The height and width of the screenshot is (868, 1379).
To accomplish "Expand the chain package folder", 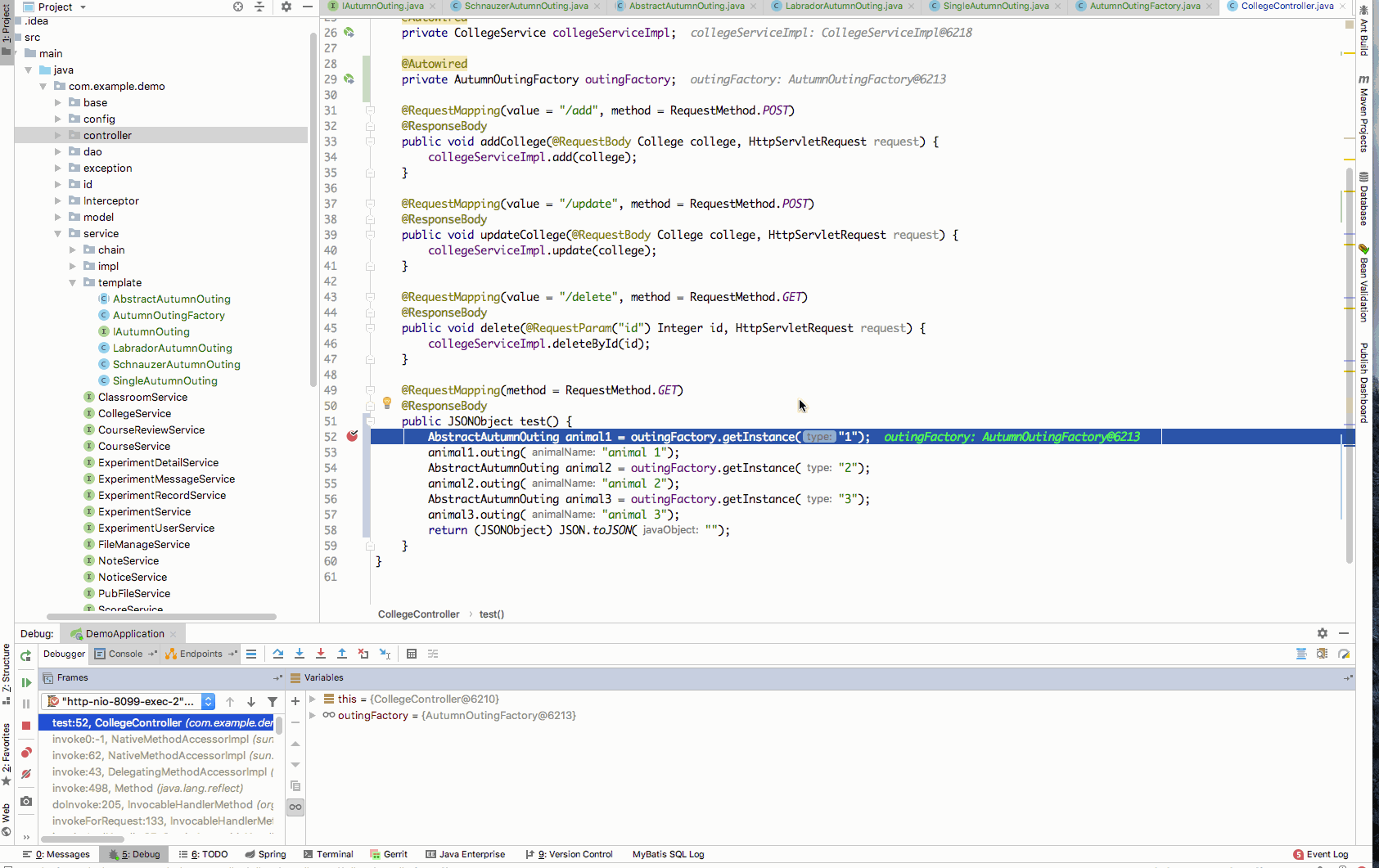I will coord(73,250).
